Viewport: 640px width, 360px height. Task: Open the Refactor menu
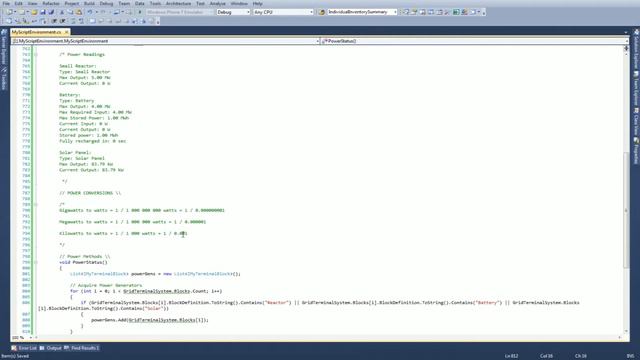pyautogui.click(x=51, y=3)
